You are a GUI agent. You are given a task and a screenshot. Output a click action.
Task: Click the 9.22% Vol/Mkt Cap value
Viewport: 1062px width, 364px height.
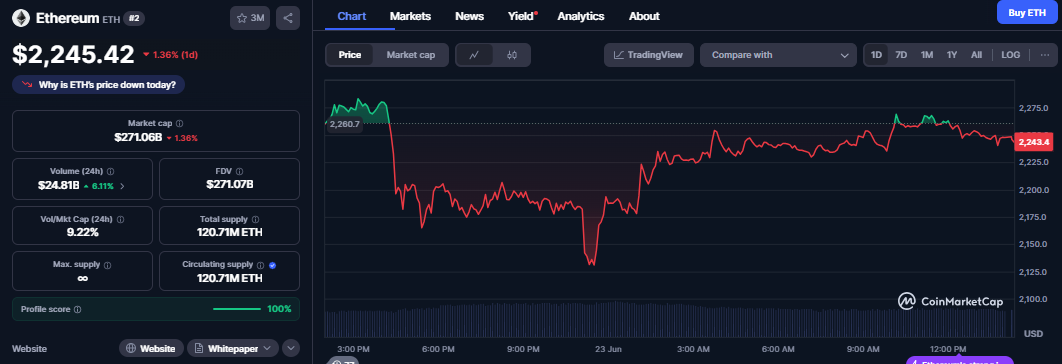[83, 232]
